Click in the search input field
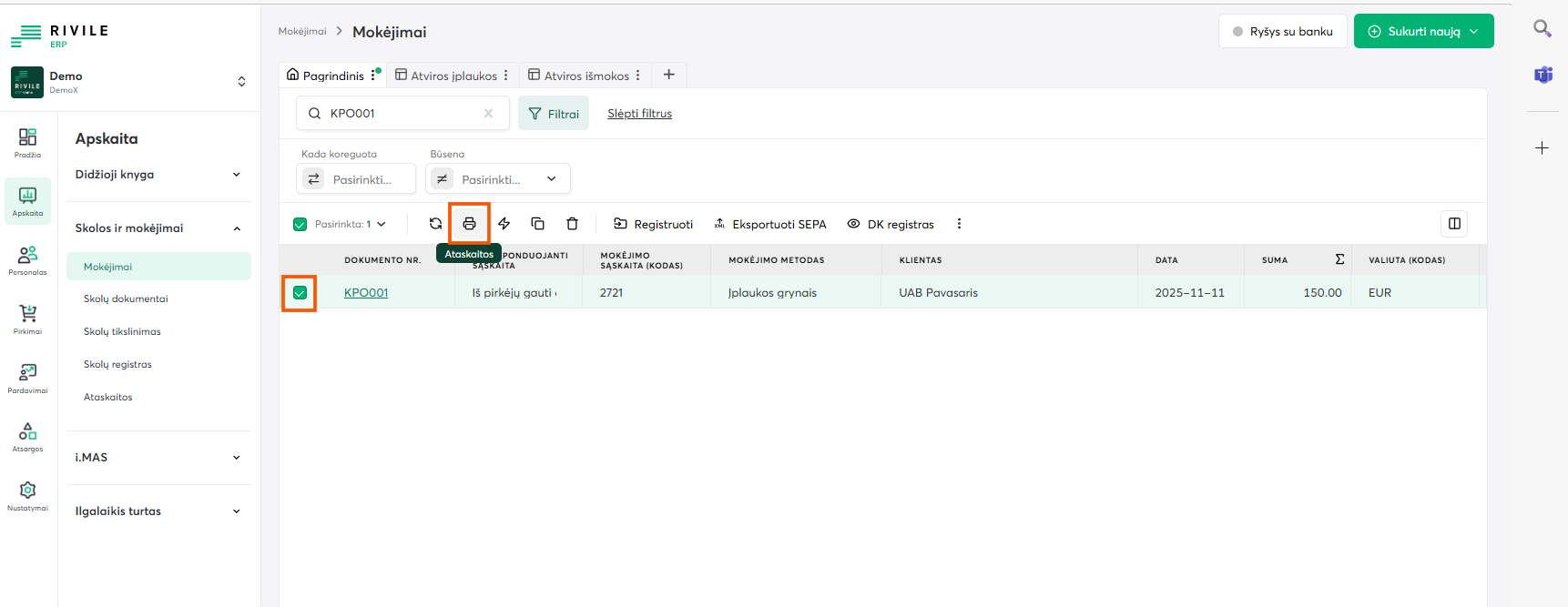The height and width of the screenshot is (607, 1568). (401, 114)
